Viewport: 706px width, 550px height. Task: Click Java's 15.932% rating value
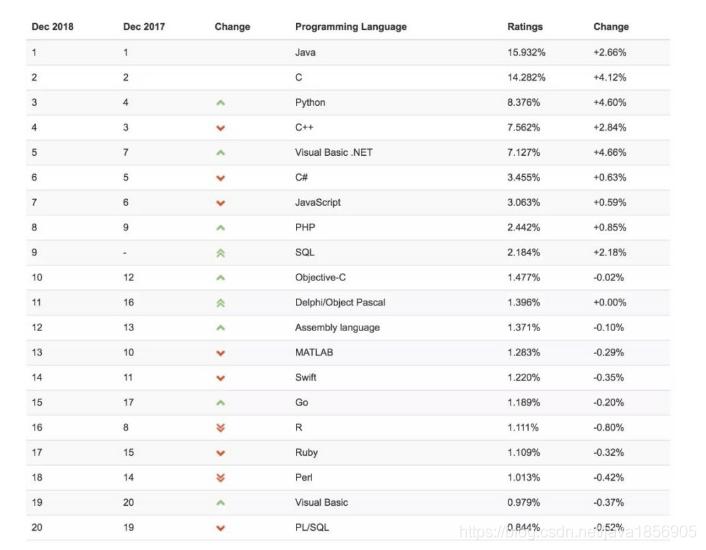526,52
